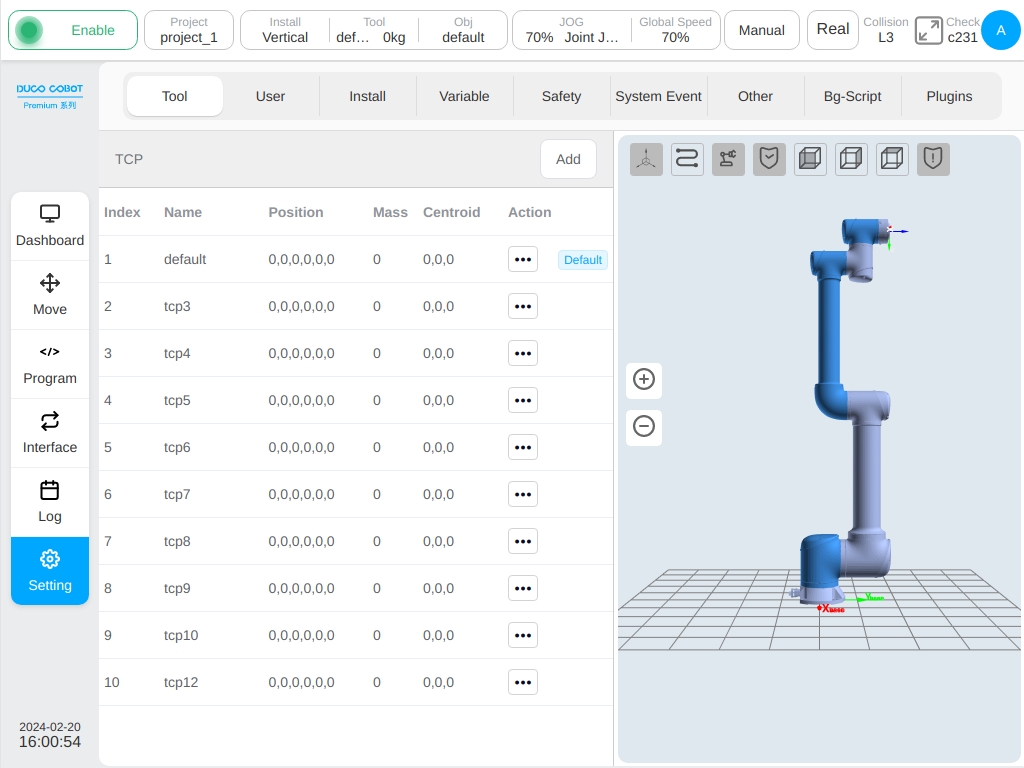Open the Log page

coord(50,502)
